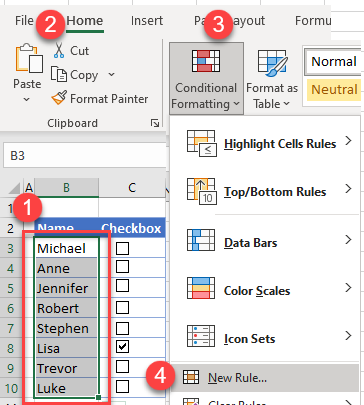Expand Data Bars submenu arrow
364x405 pixels.
348,239
